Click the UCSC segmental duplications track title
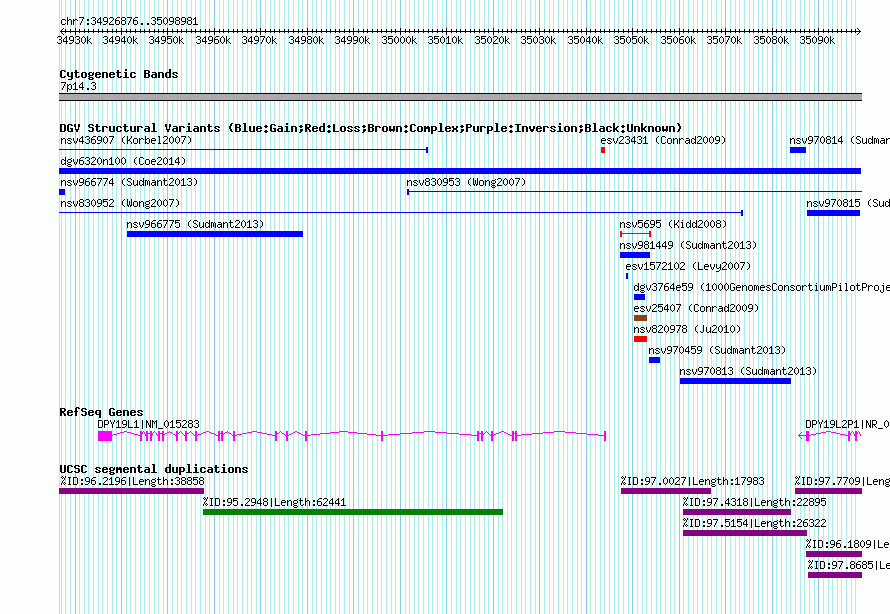The width and height of the screenshot is (890, 614). 153,469
